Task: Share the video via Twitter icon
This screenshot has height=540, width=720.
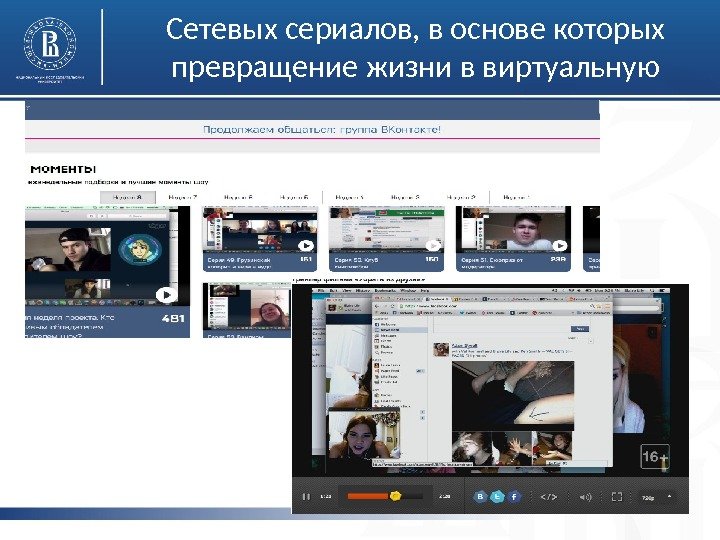Action: click(x=497, y=496)
